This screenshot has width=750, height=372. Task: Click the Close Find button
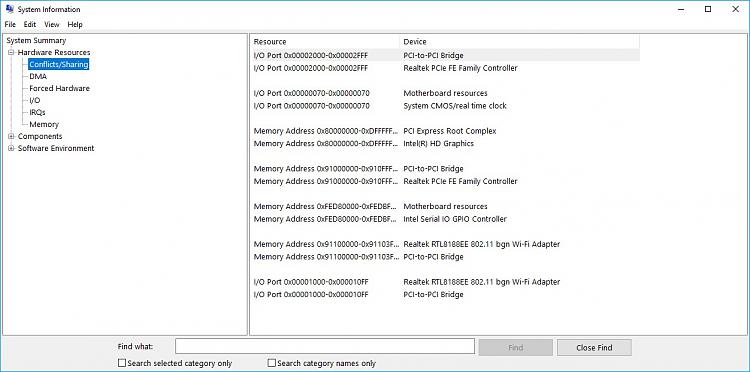coord(594,348)
